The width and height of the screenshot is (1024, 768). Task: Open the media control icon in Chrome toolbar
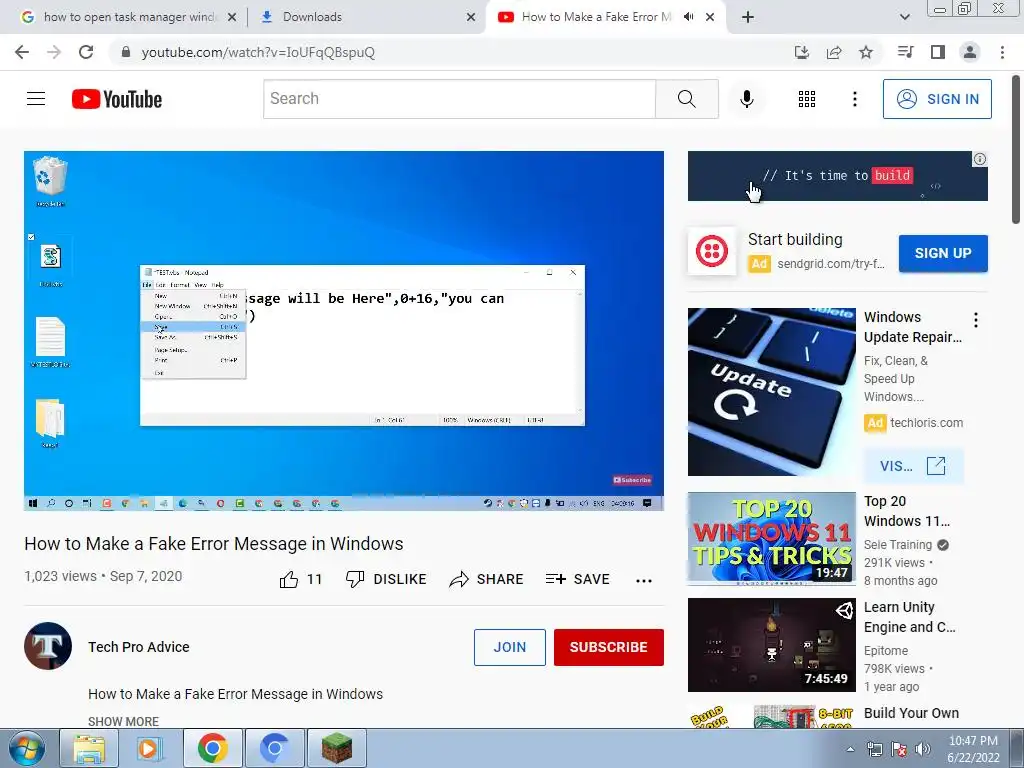905,52
